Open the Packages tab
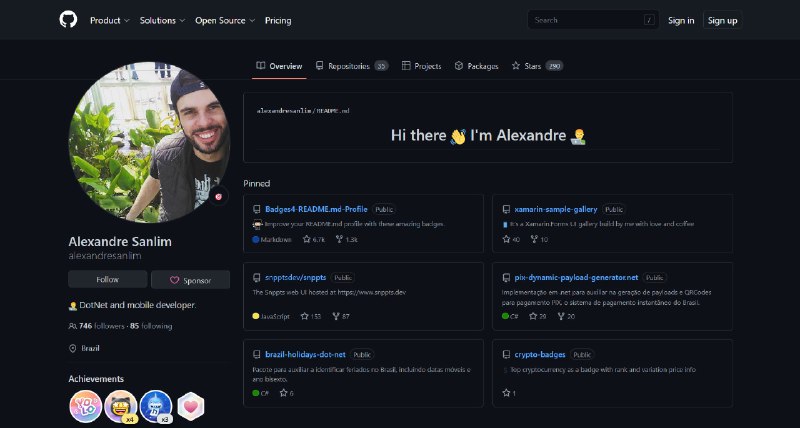800x428 pixels. tap(477, 66)
